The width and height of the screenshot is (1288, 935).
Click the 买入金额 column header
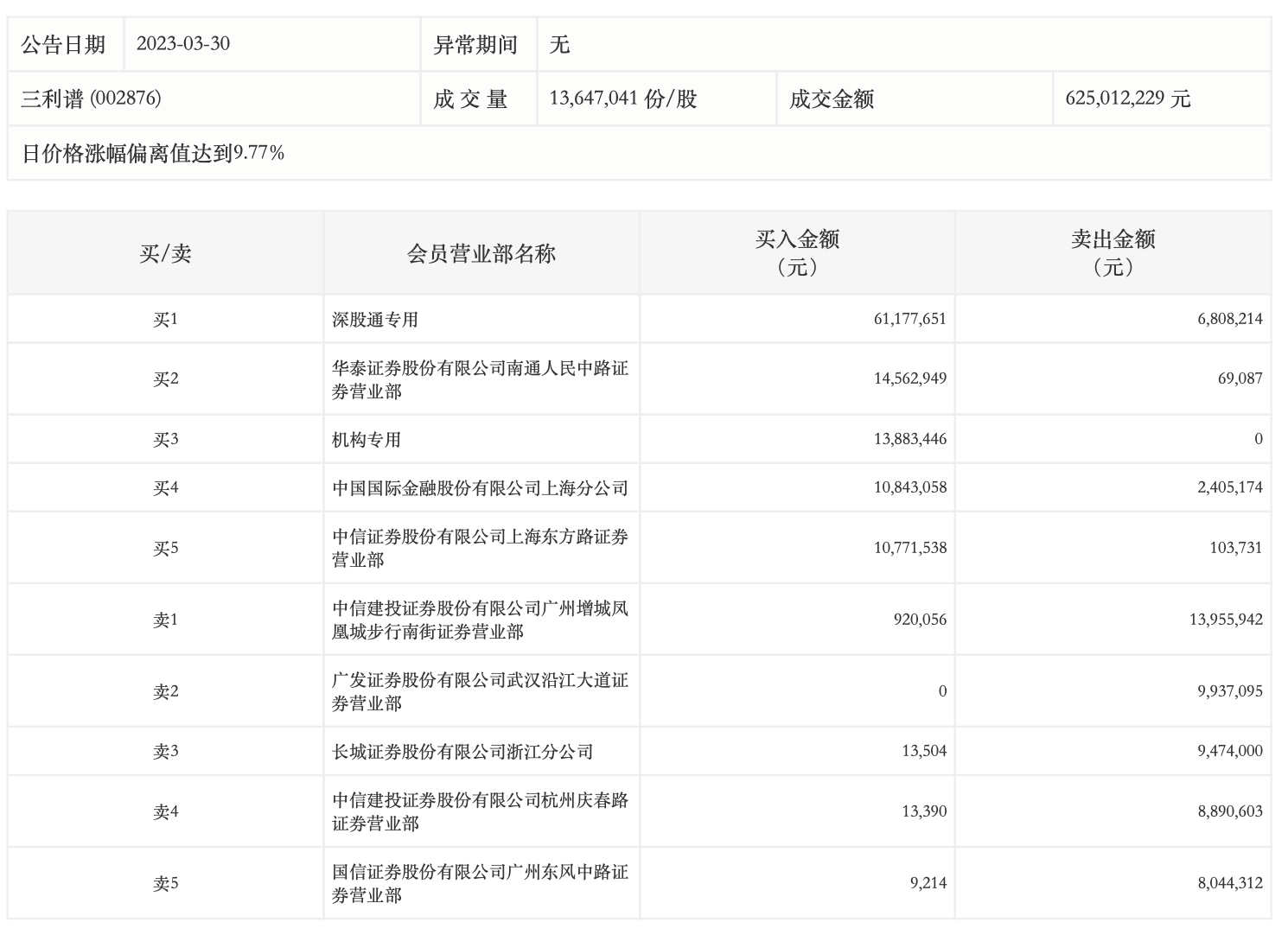pyautogui.click(x=797, y=252)
